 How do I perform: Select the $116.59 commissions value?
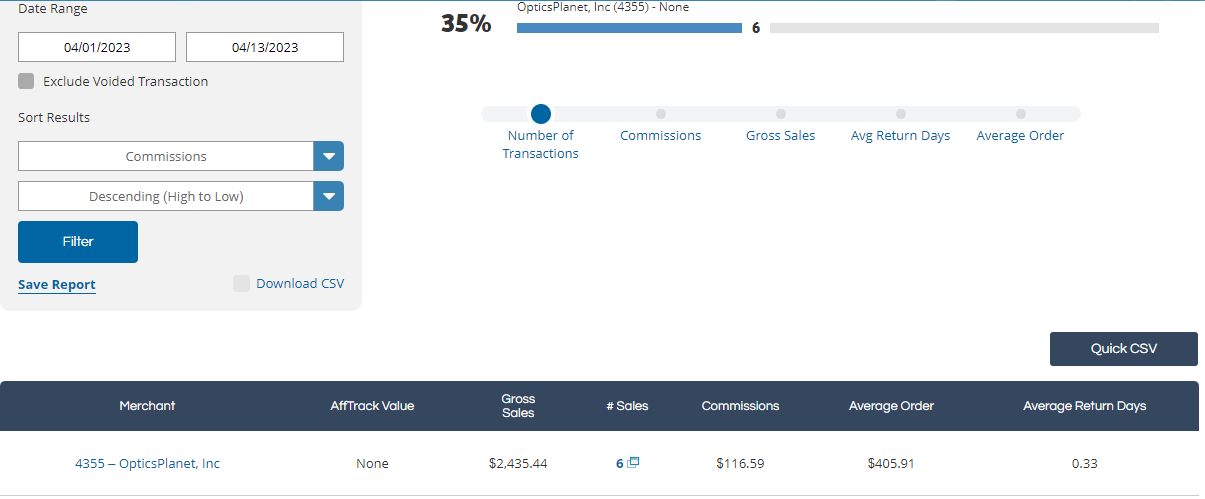(740, 463)
